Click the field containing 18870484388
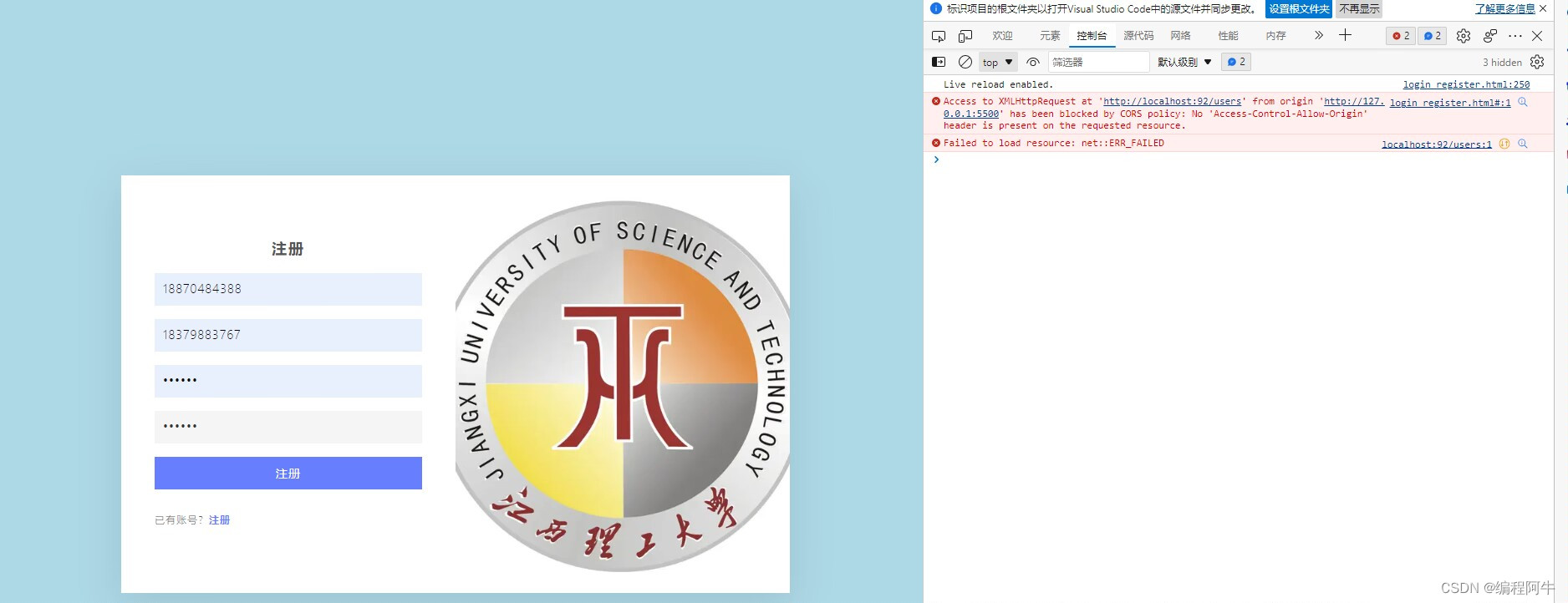The image size is (1568, 603). click(x=288, y=289)
